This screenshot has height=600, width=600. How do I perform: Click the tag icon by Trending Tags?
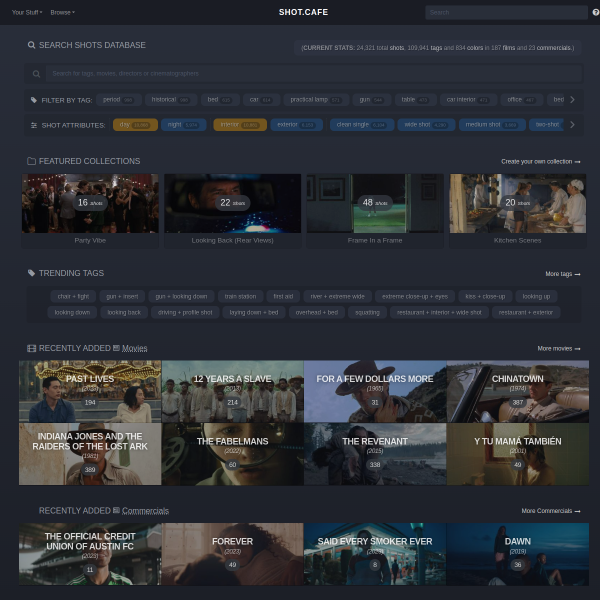pyautogui.click(x=31, y=273)
